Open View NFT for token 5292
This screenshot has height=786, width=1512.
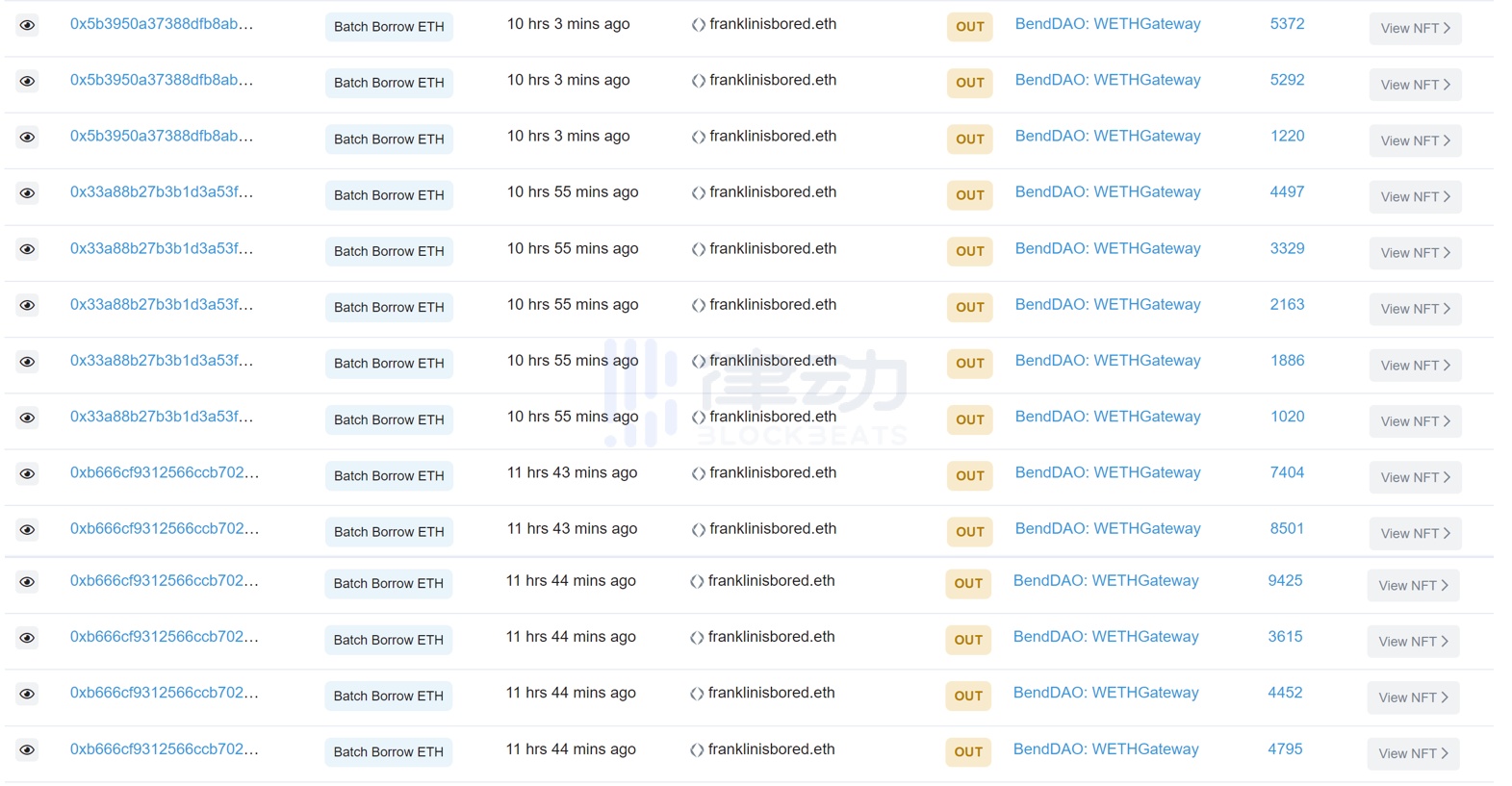click(x=1415, y=85)
